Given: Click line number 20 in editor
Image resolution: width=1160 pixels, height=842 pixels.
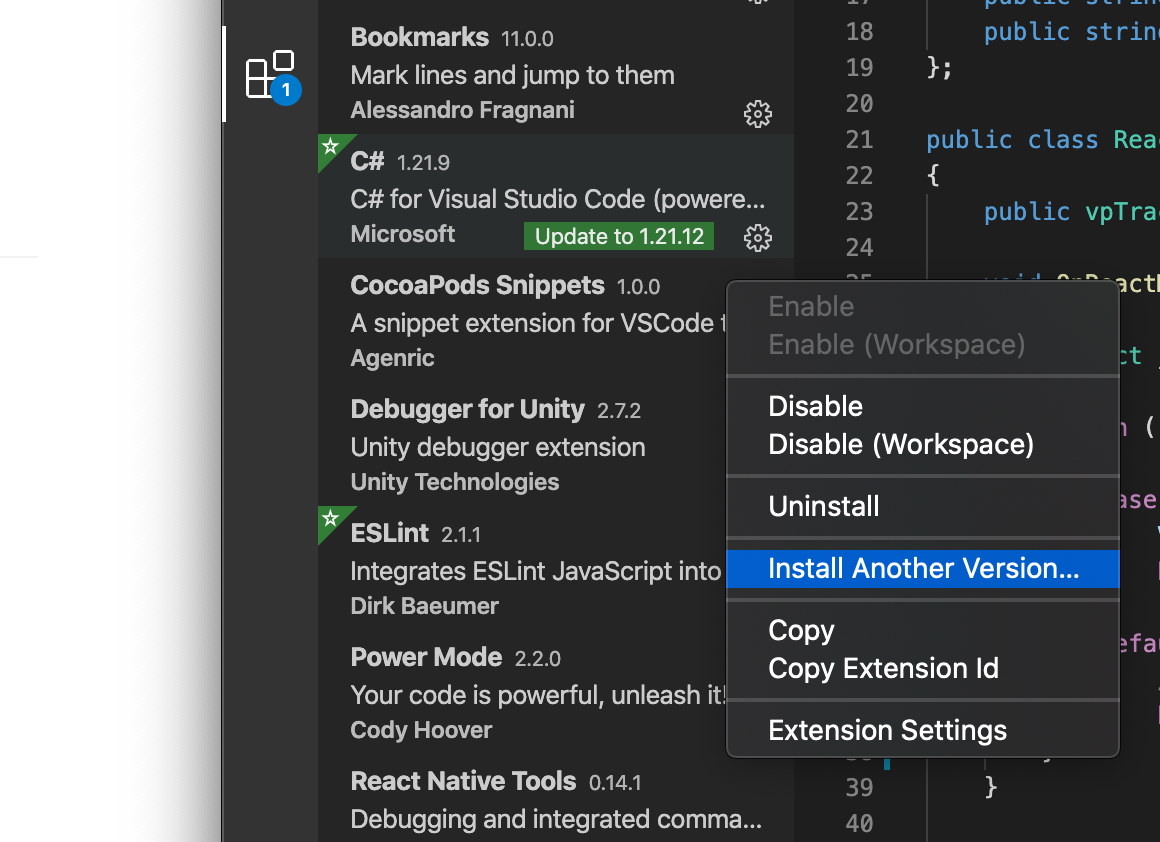Looking at the screenshot, I should [859, 104].
